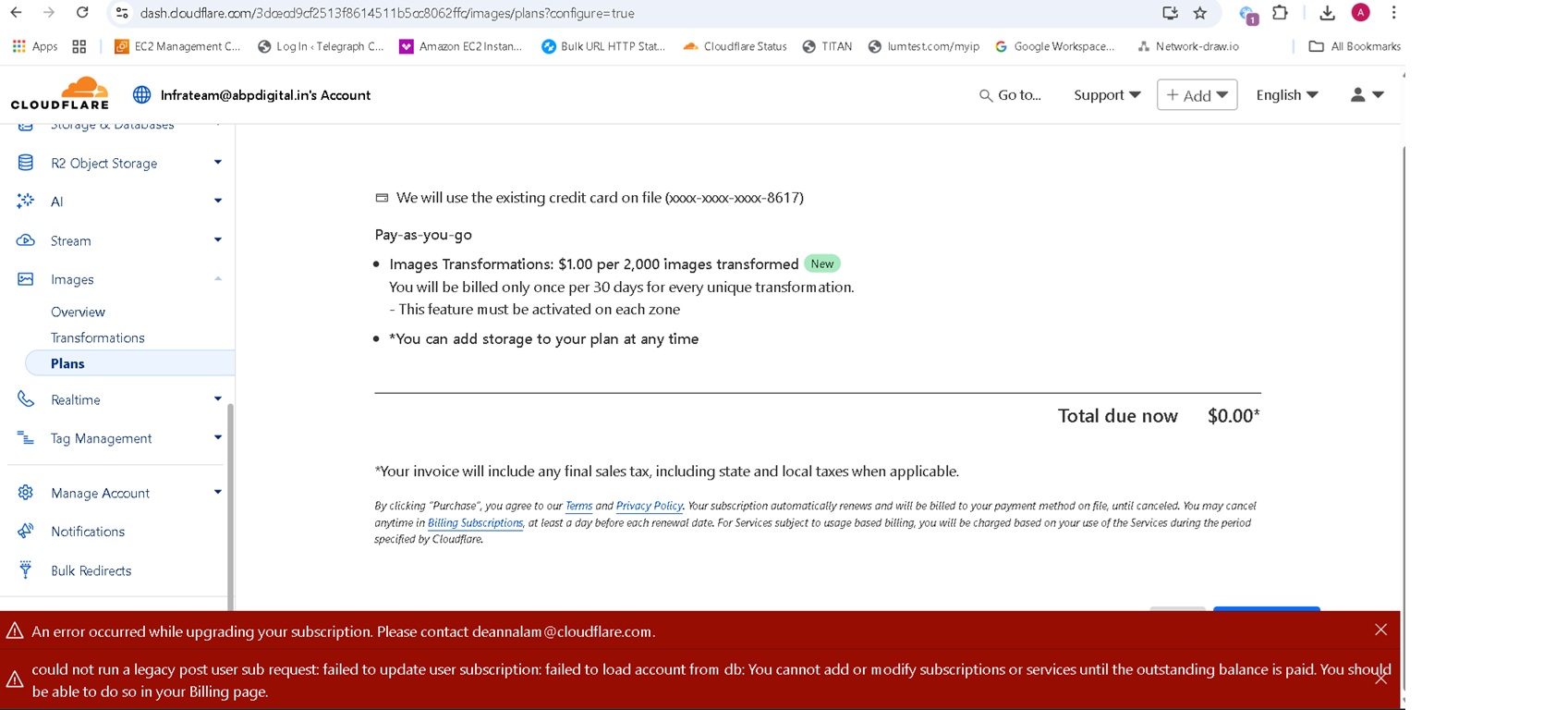
Task: Click globe icon beside account name
Action: pyautogui.click(x=141, y=94)
